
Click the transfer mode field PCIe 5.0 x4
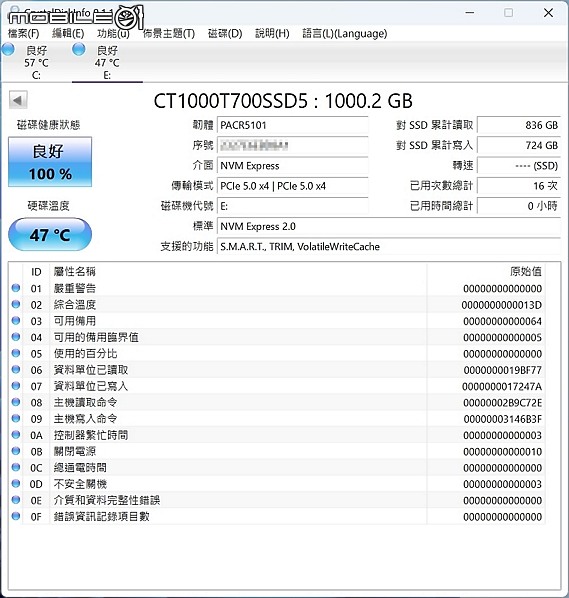(293, 186)
